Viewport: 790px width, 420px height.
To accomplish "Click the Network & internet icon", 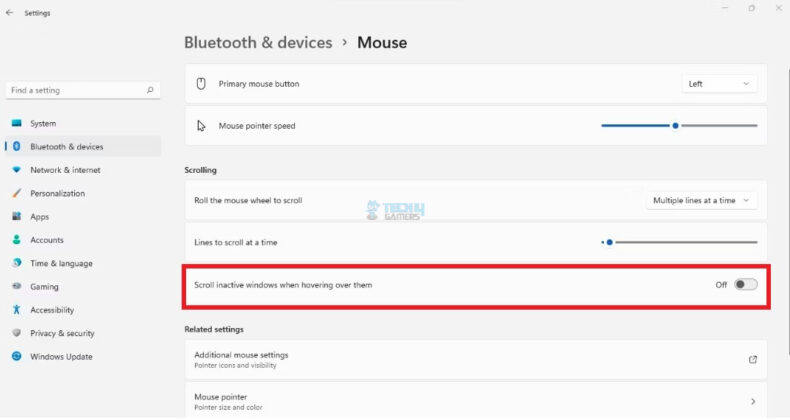I will 17,170.
